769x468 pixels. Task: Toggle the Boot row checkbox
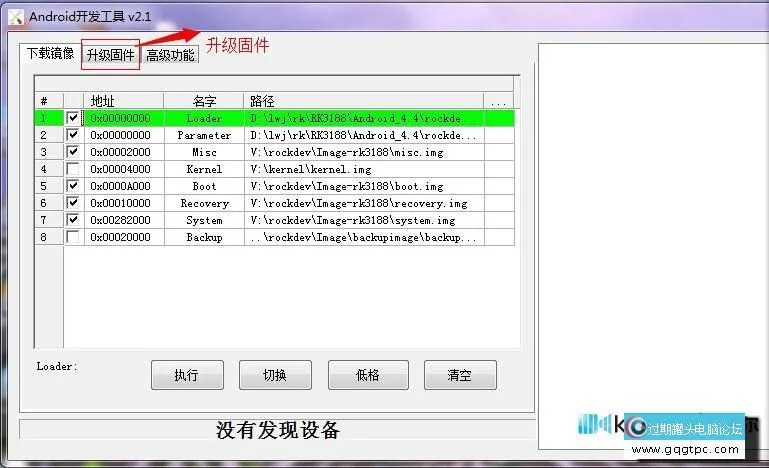click(x=73, y=186)
